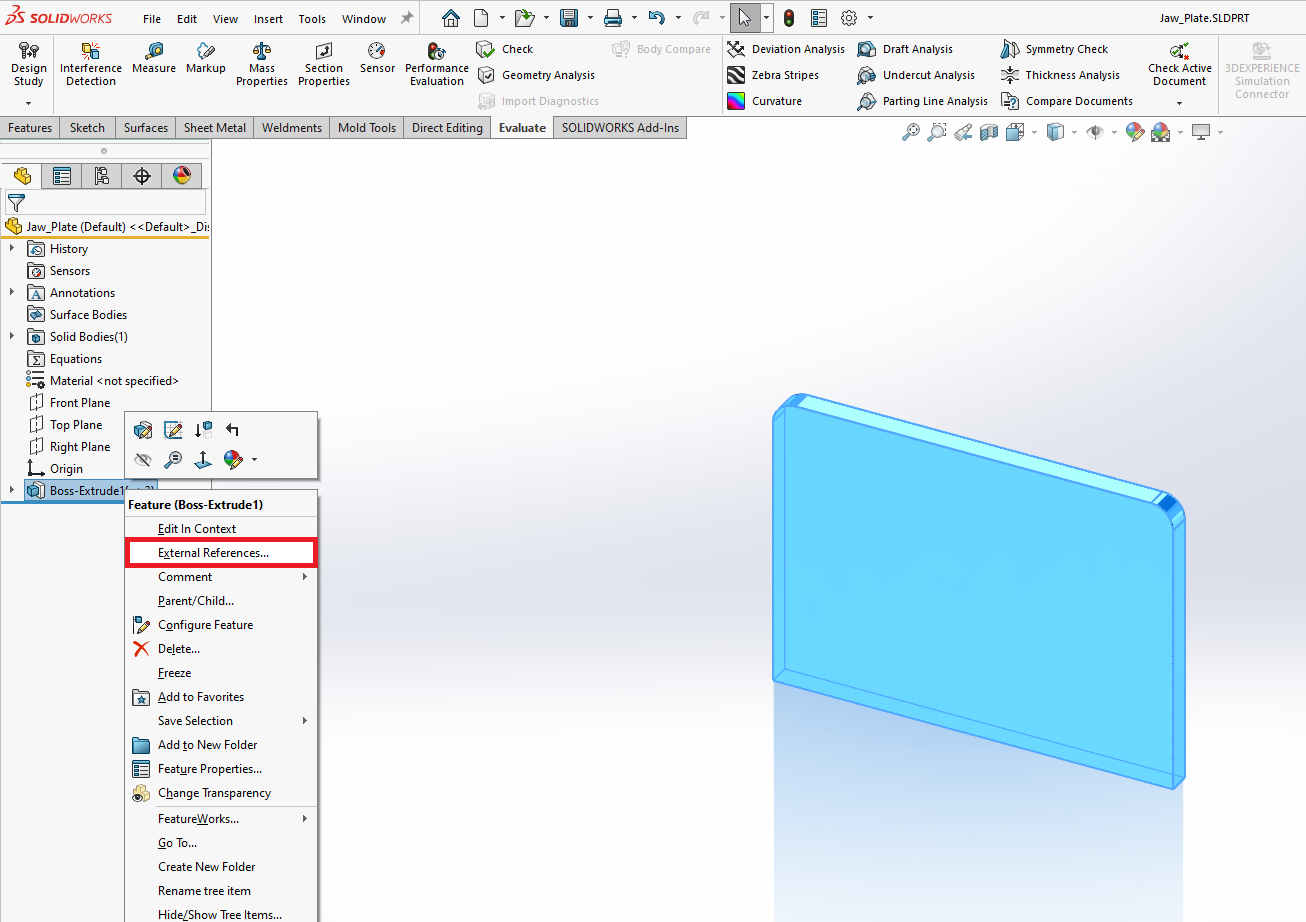Toggle the rebuild traffic light icon
1306x922 pixels.
click(x=789, y=18)
